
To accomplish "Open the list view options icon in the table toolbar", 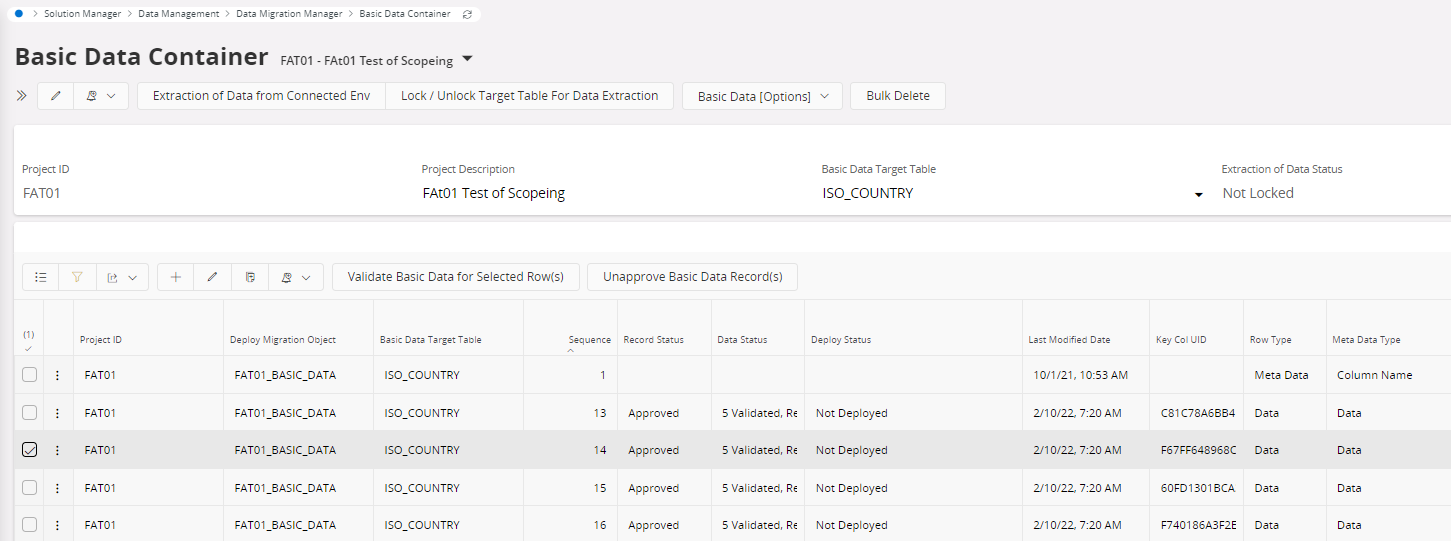I will point(41,277).
